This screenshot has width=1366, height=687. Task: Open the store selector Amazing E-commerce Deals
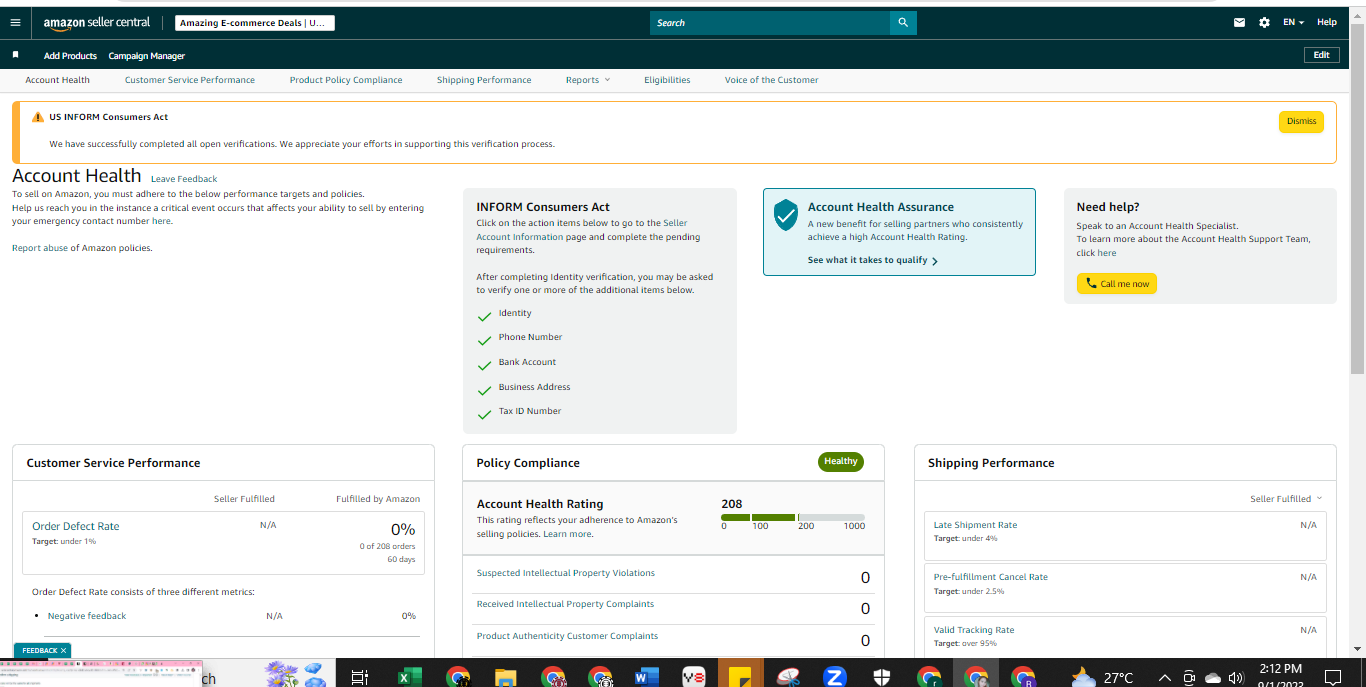pyautogui.click(x=254, y=23)
